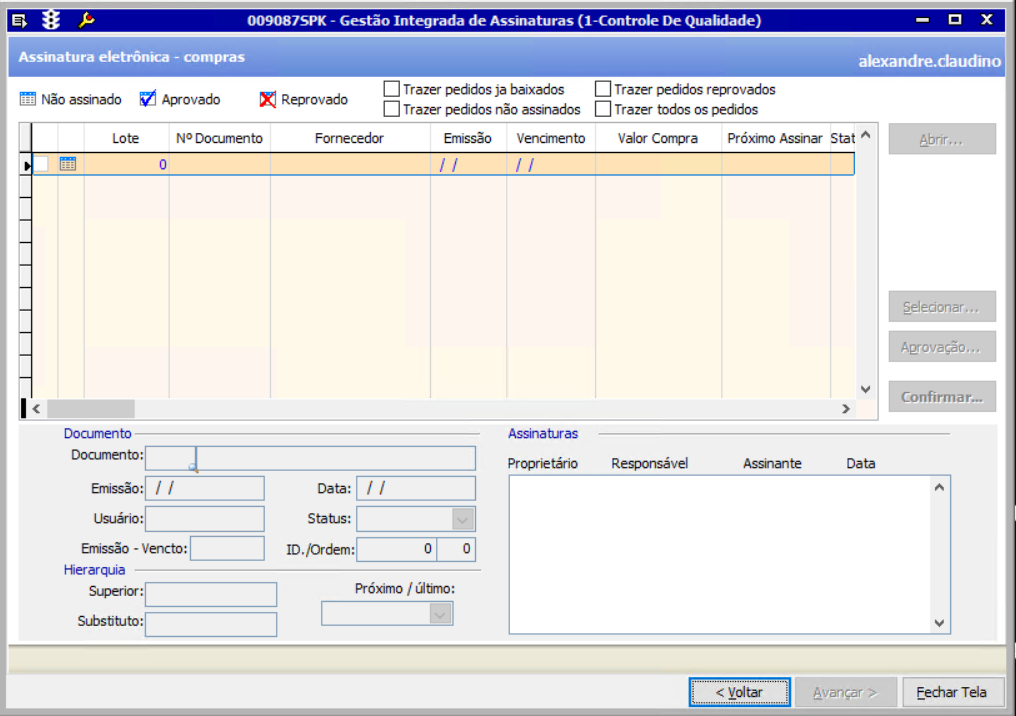
Task: Click the Fechar Tela button
Action: click(951, 692)
